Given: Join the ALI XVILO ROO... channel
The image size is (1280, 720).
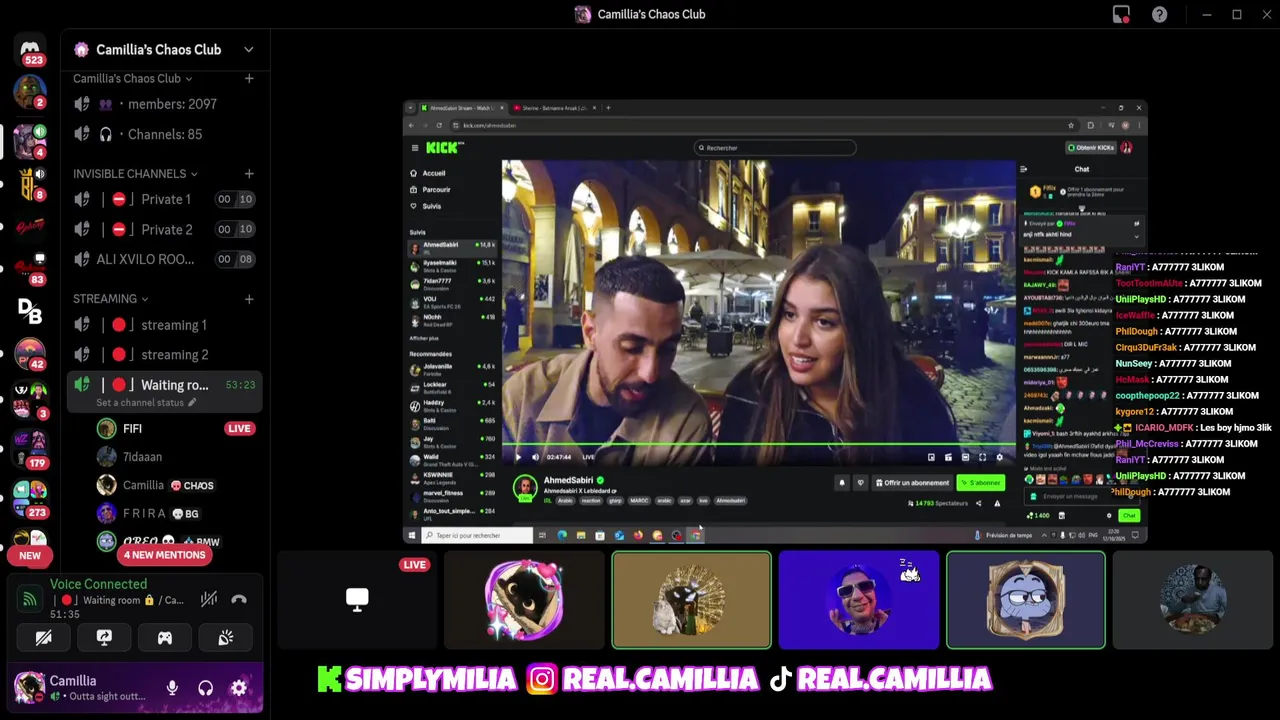Looking at the screenshot, I should [165, 259].
